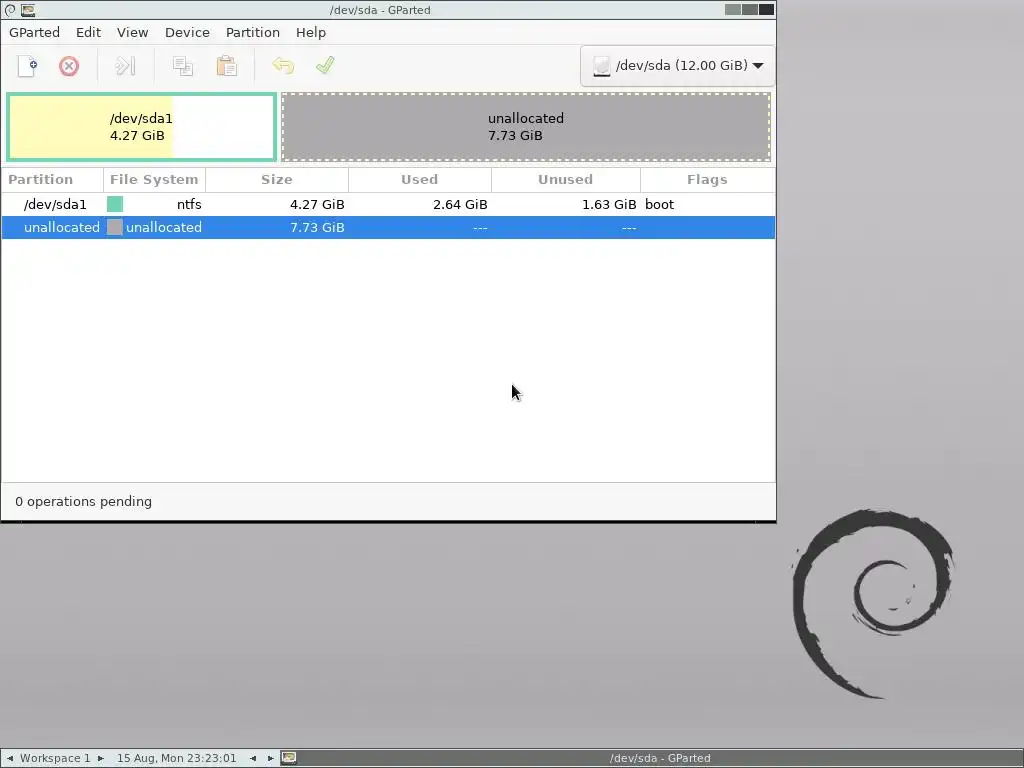Click the 2.64 GiB used cell
Image resolution: width=1024 pixels, height=768 pixels.
tap(460, 204)
